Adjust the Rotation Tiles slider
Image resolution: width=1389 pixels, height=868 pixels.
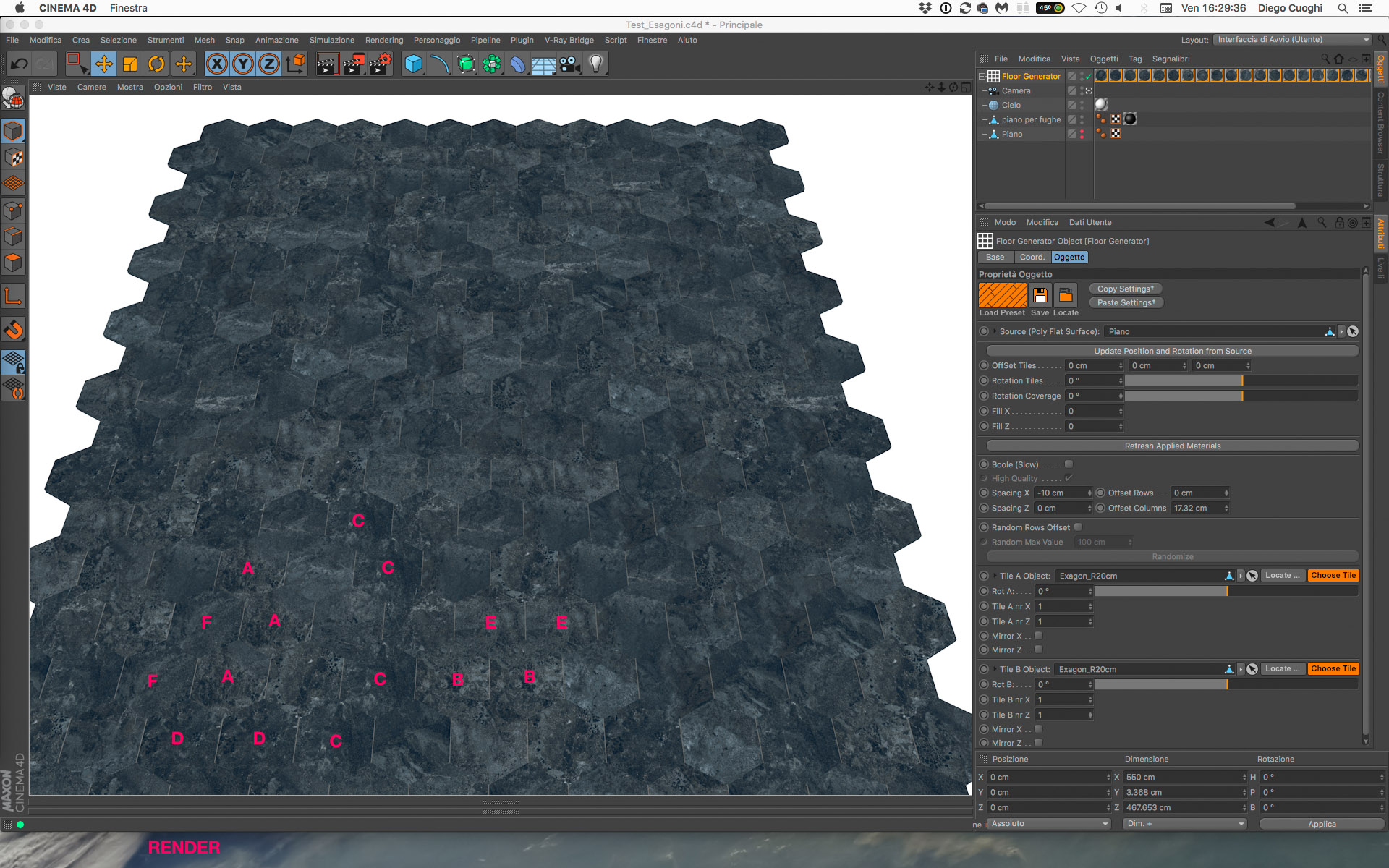pos(1241,381)
